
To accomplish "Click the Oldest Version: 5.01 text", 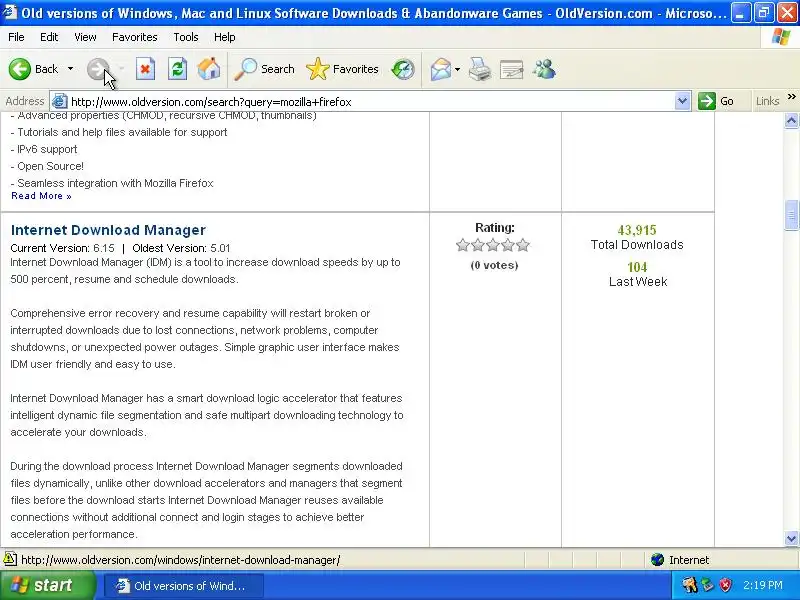I will point(181,248).
